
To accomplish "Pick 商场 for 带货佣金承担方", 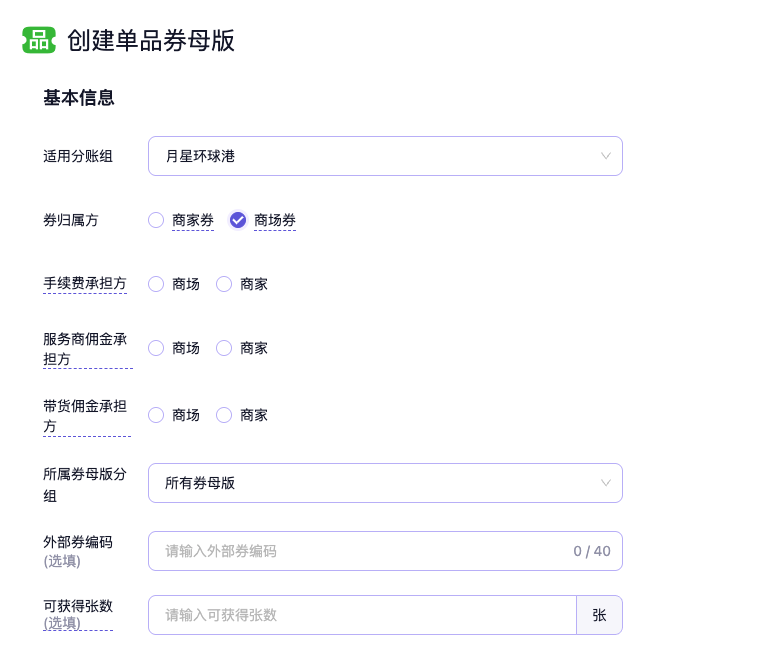I will tap(156, 415).
